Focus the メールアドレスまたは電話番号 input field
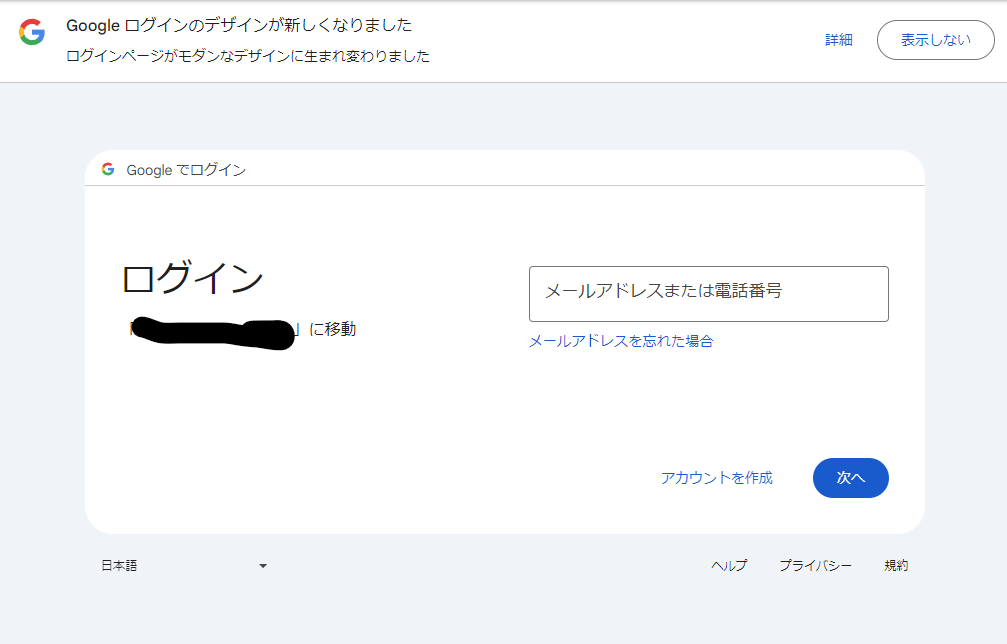The width and height of the screenshot is (1007, 644). pyautogui.click(x=708, y=294)
